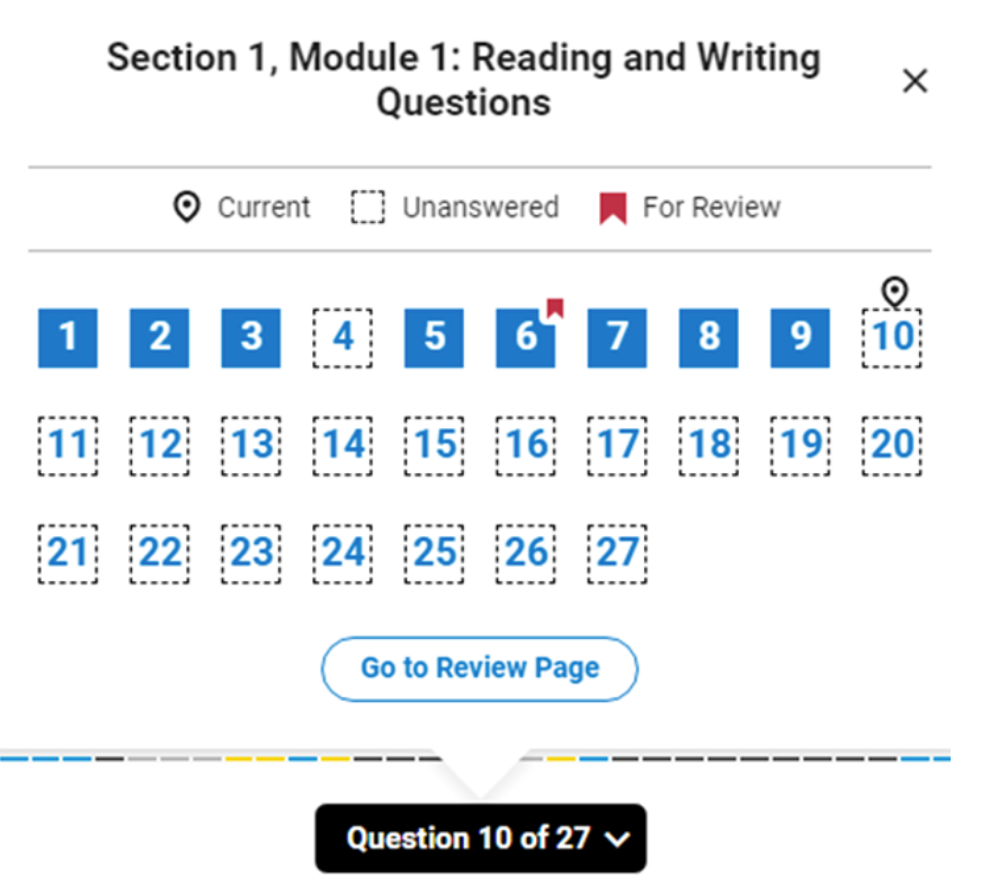The image size is (990, 880).
Task: Select current question 10 box
Action: click(892, 338)
